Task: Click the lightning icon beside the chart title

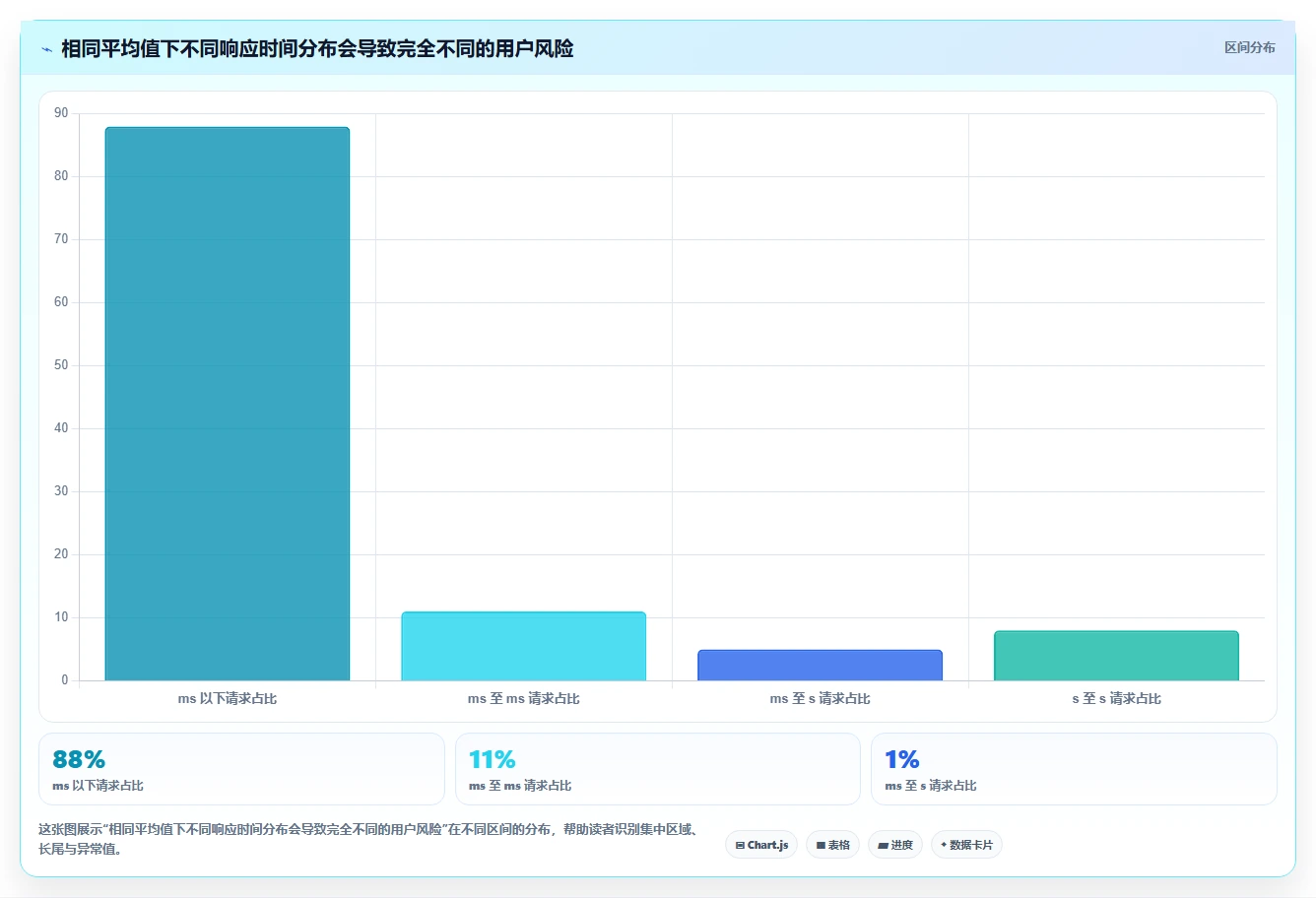Action: tap(46, 49)
